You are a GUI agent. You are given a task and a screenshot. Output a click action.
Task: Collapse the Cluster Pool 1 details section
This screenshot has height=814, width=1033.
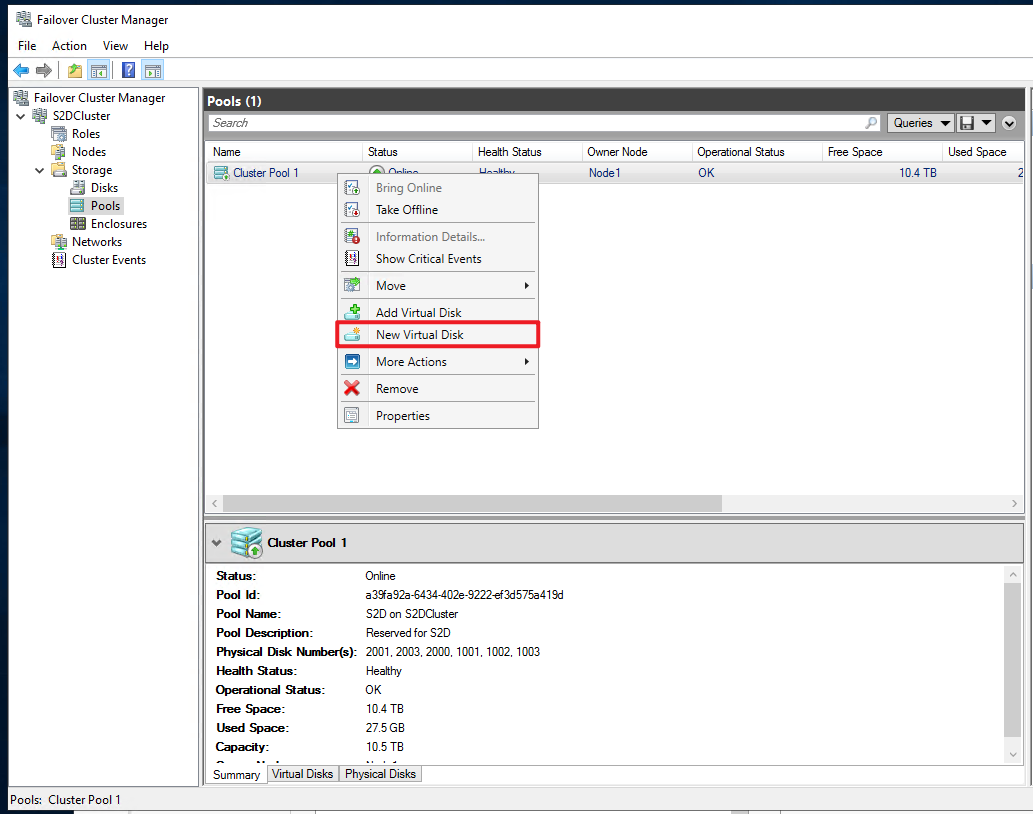pos(216,543)
